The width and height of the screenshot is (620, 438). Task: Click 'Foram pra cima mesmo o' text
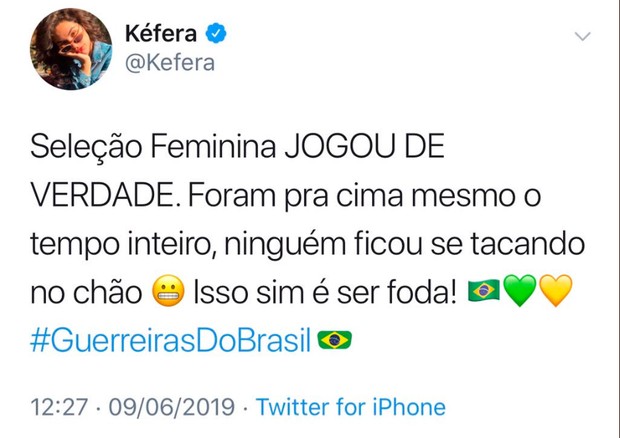(364, 196)
